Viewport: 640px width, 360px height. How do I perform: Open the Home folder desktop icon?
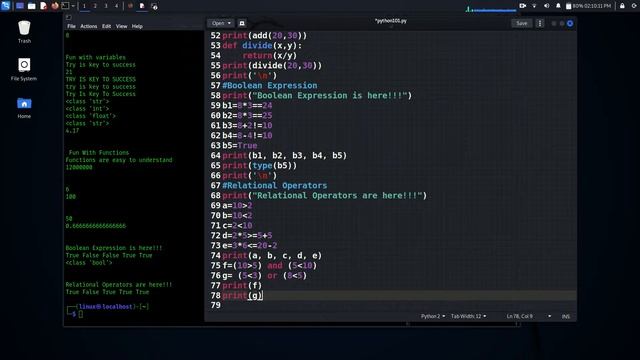(x=24, y=108)
